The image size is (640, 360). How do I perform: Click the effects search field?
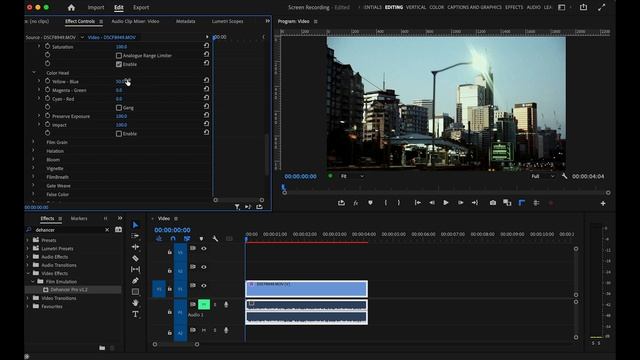67,230
